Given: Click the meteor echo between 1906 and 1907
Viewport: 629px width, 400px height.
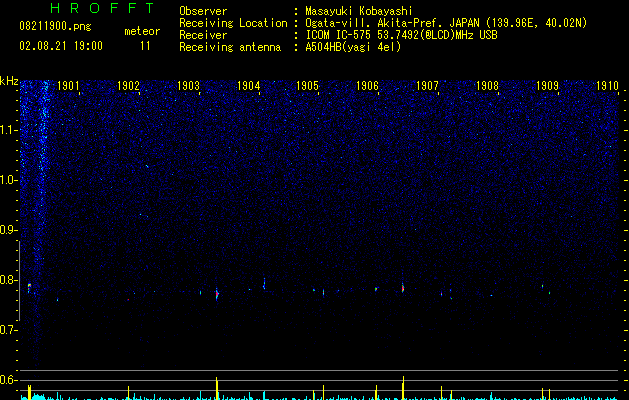Looking at the screenshot, I should pos(403,288).
